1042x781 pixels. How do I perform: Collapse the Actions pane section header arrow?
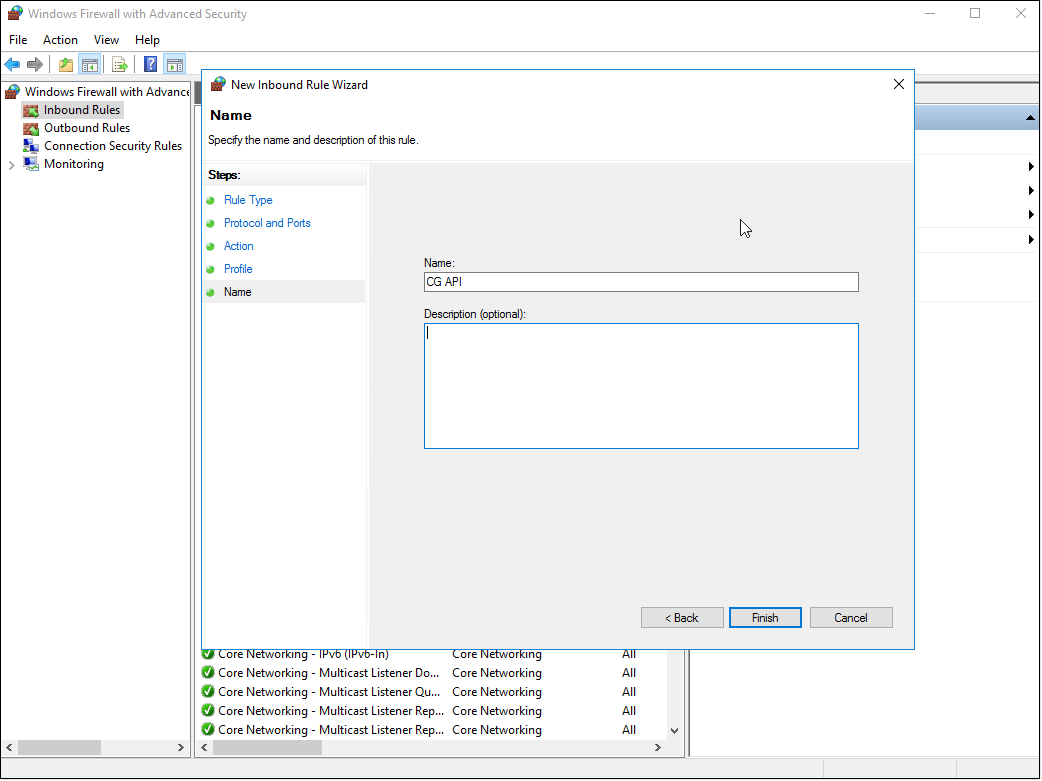click(x=1030, y=117)
